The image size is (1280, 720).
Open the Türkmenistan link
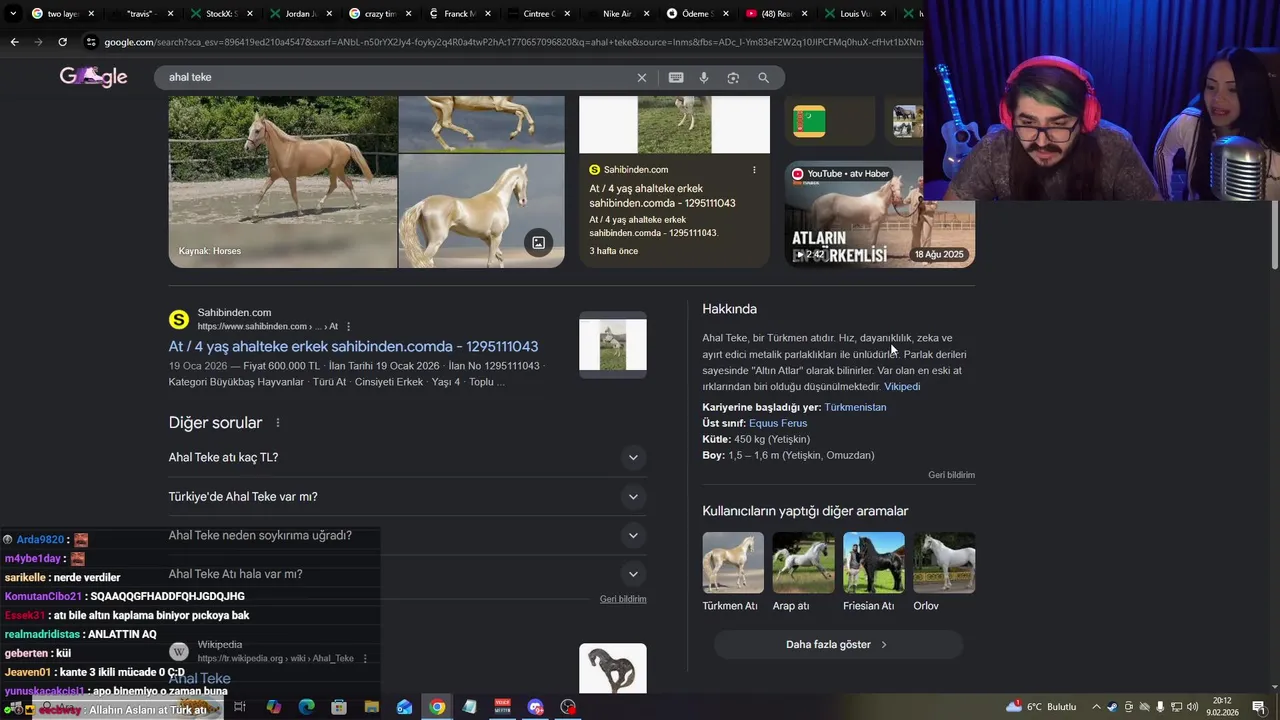point(855,407)
